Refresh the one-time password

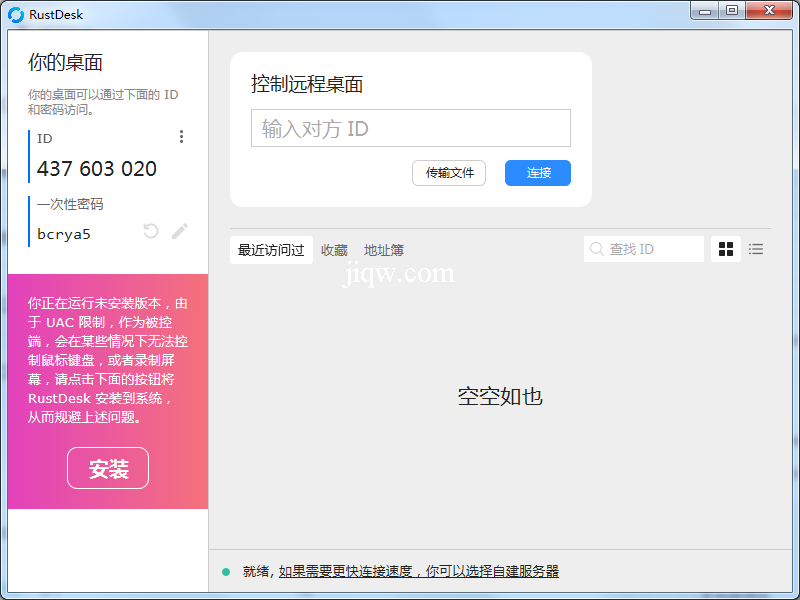point(151,231)
